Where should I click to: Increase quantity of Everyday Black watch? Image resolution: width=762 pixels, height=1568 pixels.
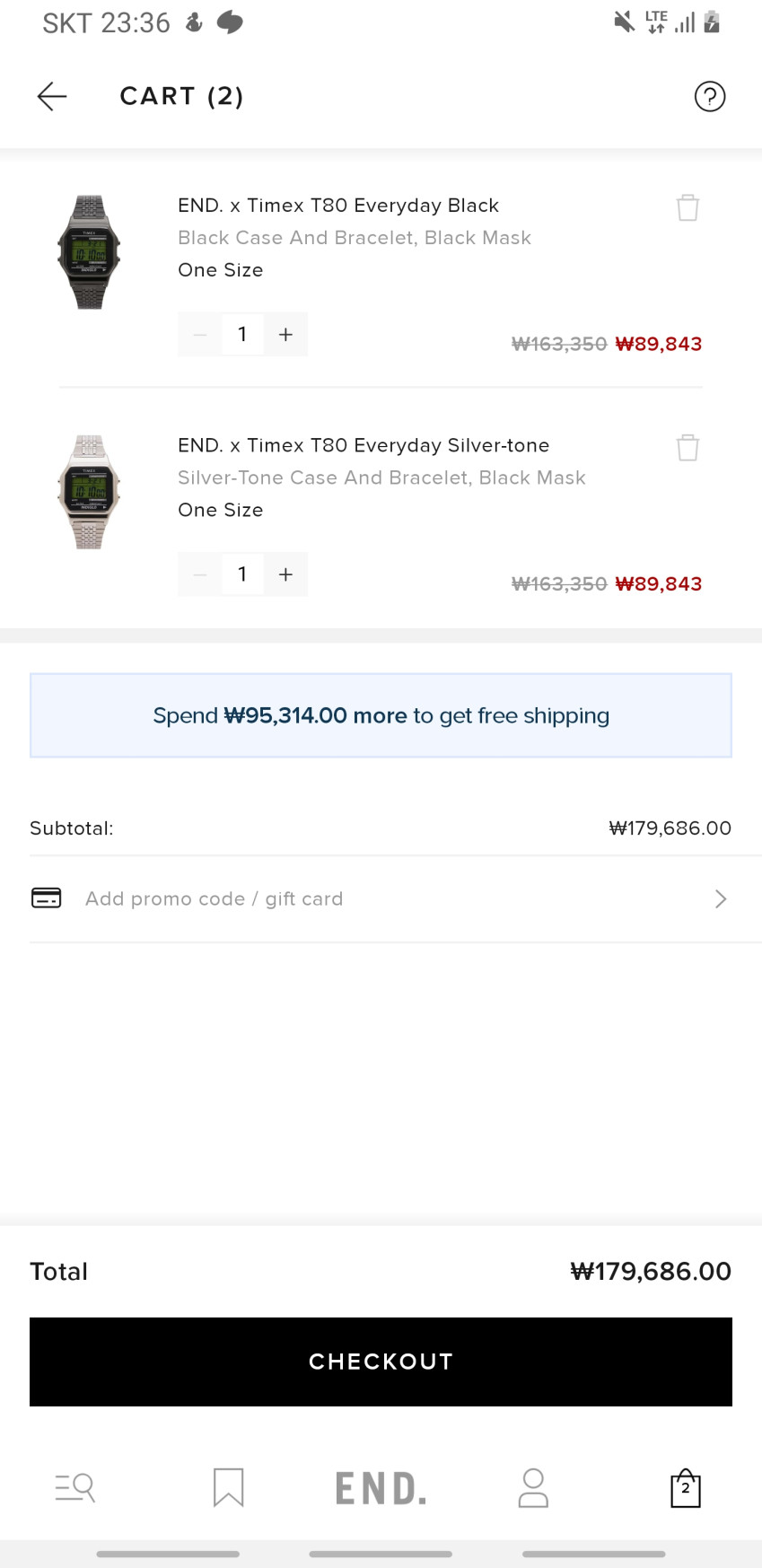coord(285,334)
